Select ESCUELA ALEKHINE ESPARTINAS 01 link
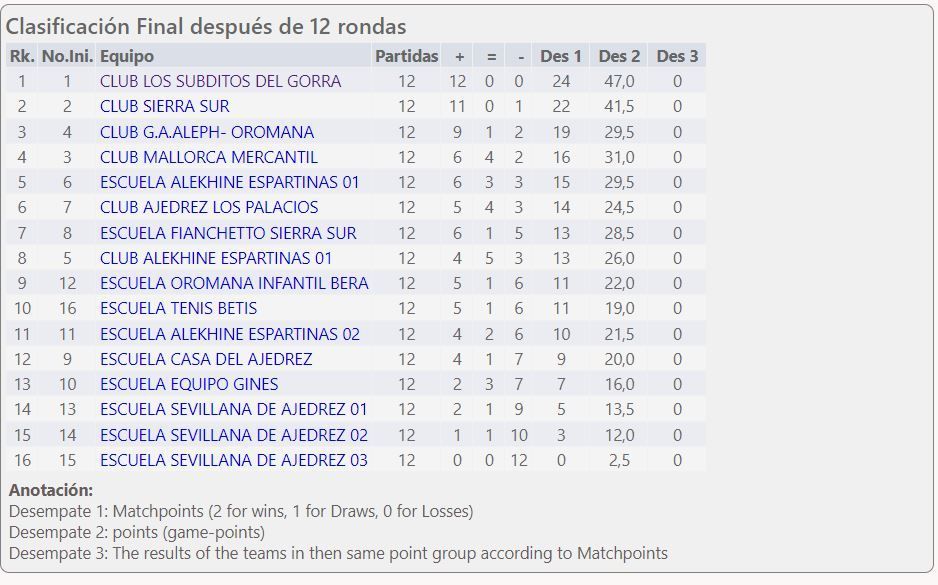This screenshot has width=938, height=585. pyautogui.click(x=229, y=182)
